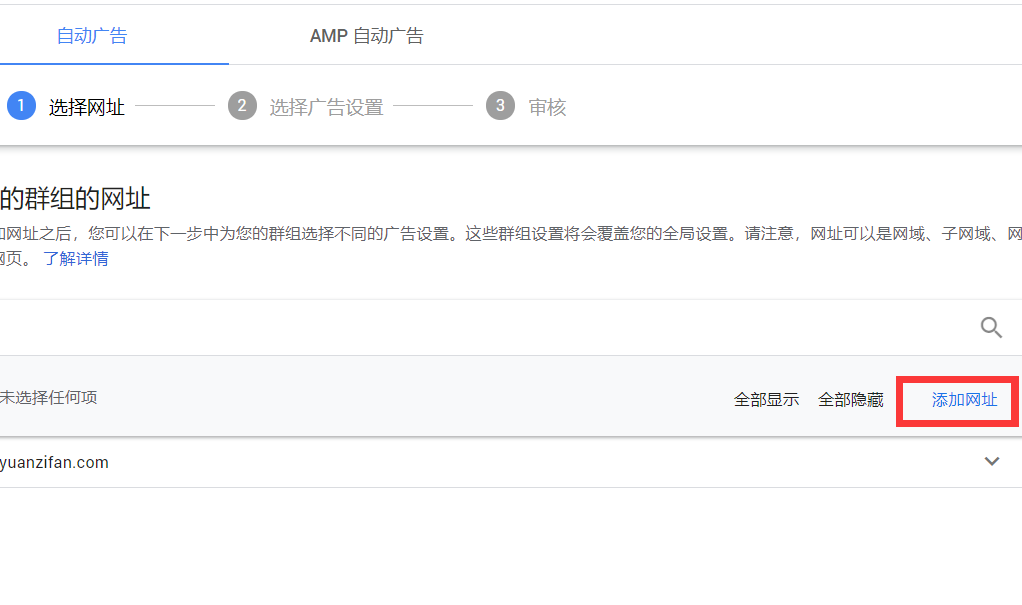Click the blue step 1 circle
Image resolution: width=1022 pixels, height=605 pixels.
21,106
